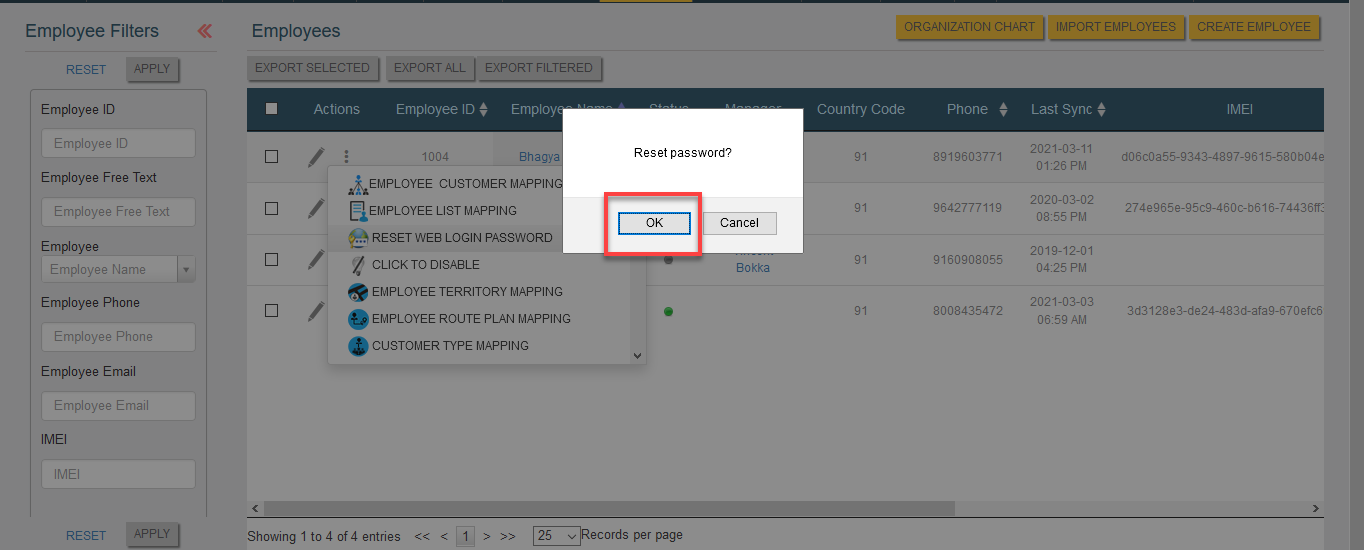The width and height of the screenshot is (1364, 550).
Task: Focus the Employee Phone filter field
Action: click(x=118, y=337)
